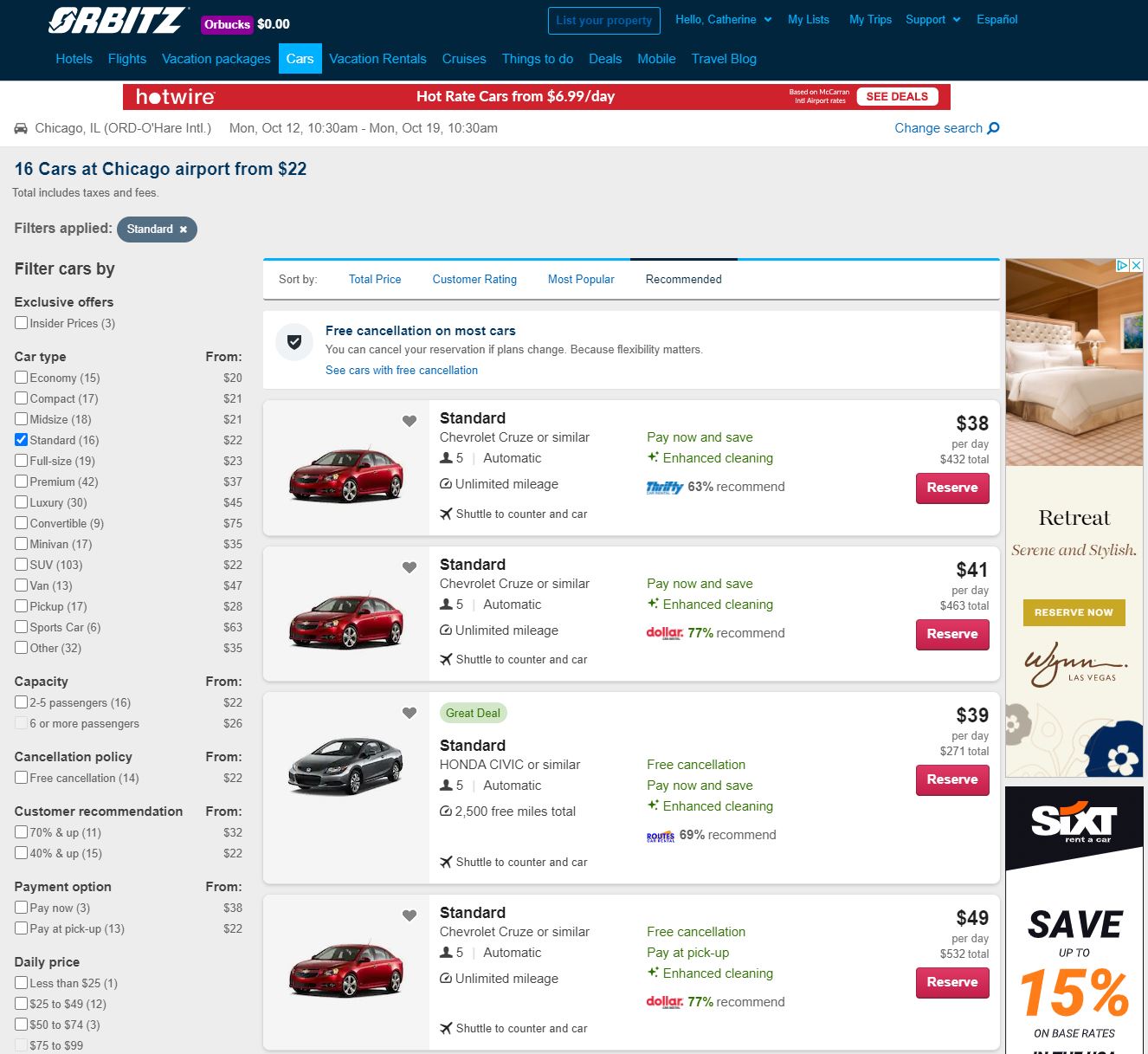The width and height of the screenshot is (1148, 1054).
Task: Click the Routes logo on the Honda Civic
Action: (x=660, y=836)
